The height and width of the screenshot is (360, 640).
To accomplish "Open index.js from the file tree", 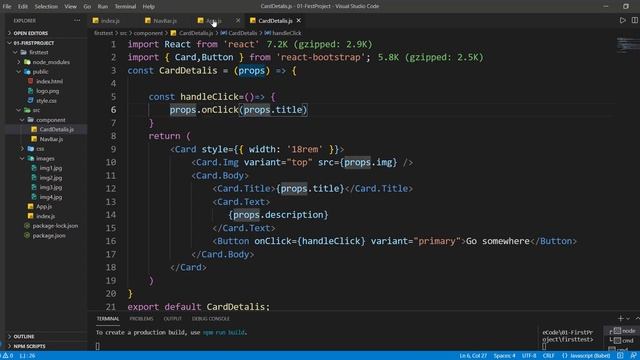I will coord(45,216).
